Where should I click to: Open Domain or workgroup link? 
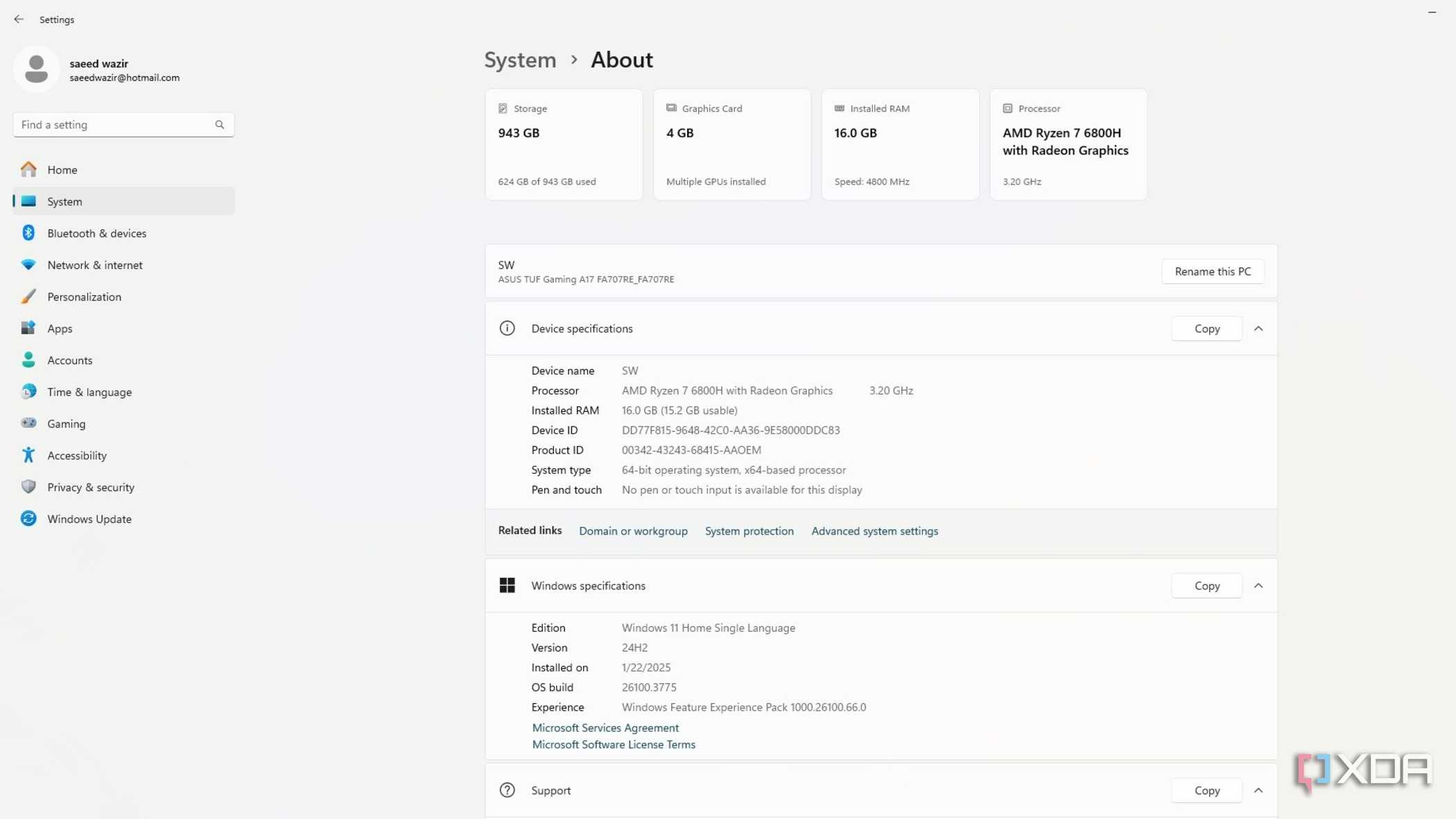coord(633,531)
